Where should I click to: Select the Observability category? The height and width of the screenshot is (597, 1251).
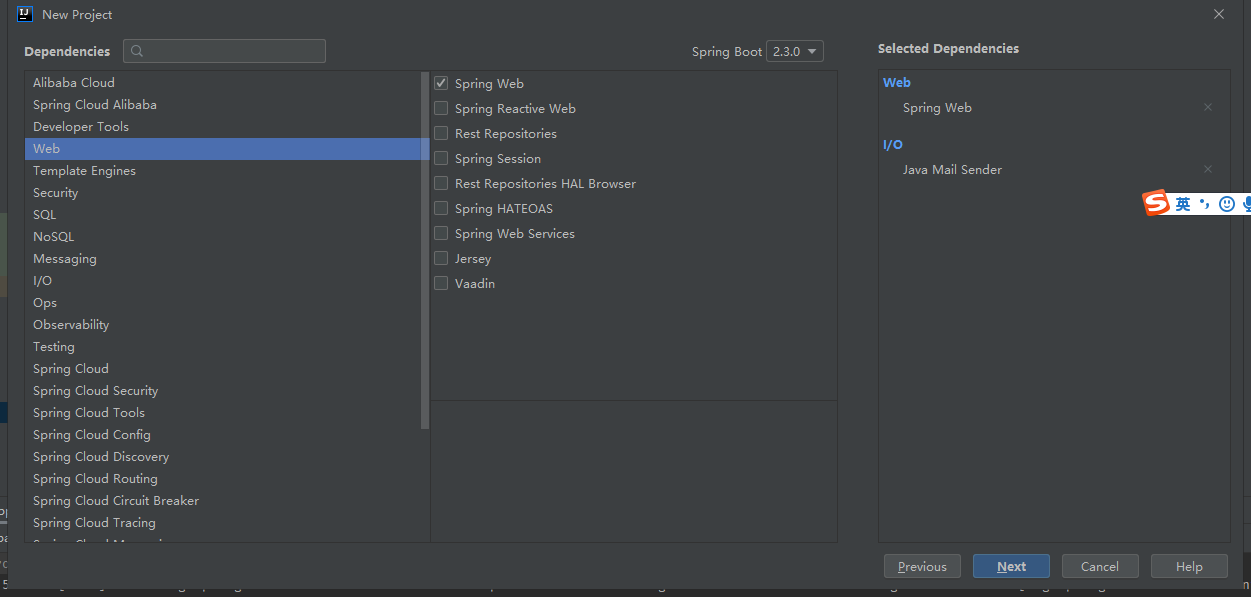click(x=223, y=324)
